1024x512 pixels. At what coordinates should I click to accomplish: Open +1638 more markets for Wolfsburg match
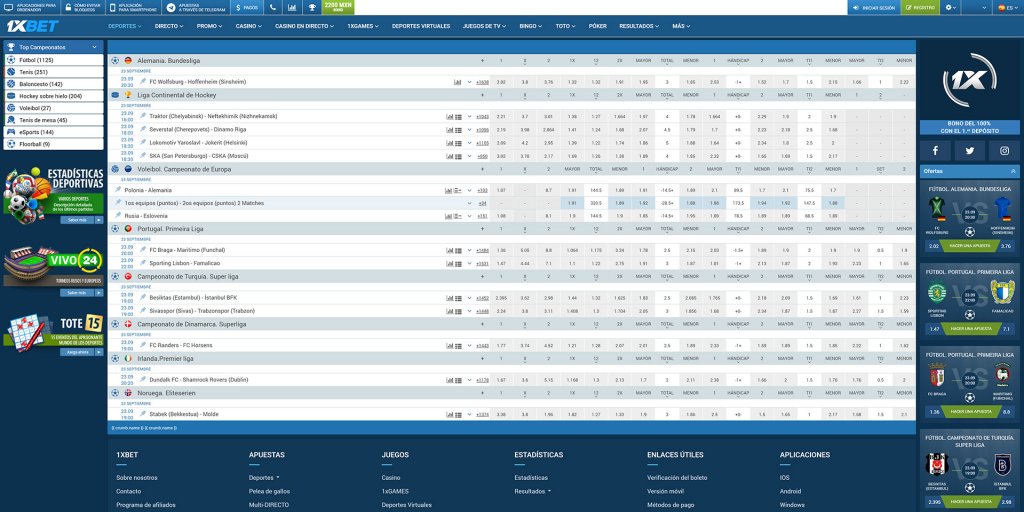click(482, 82)
